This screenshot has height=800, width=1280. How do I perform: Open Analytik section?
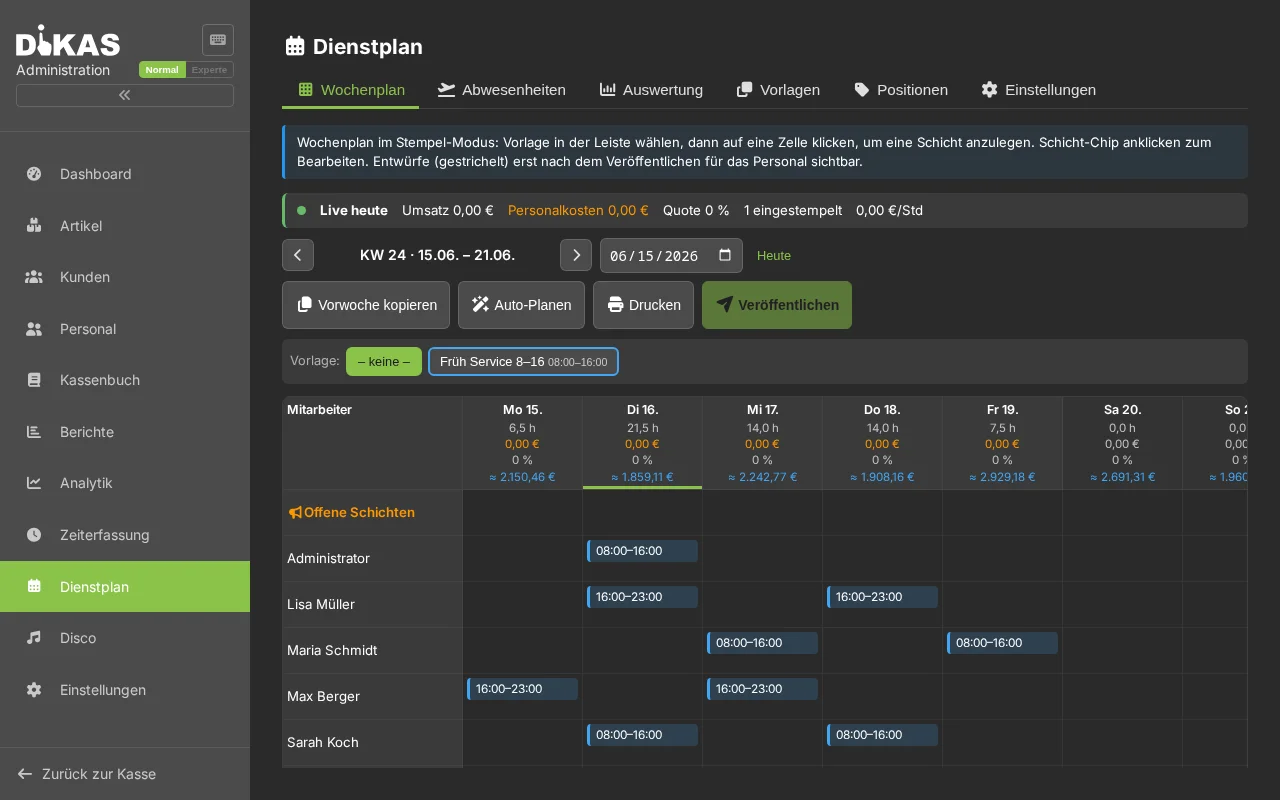pos(125,483)
